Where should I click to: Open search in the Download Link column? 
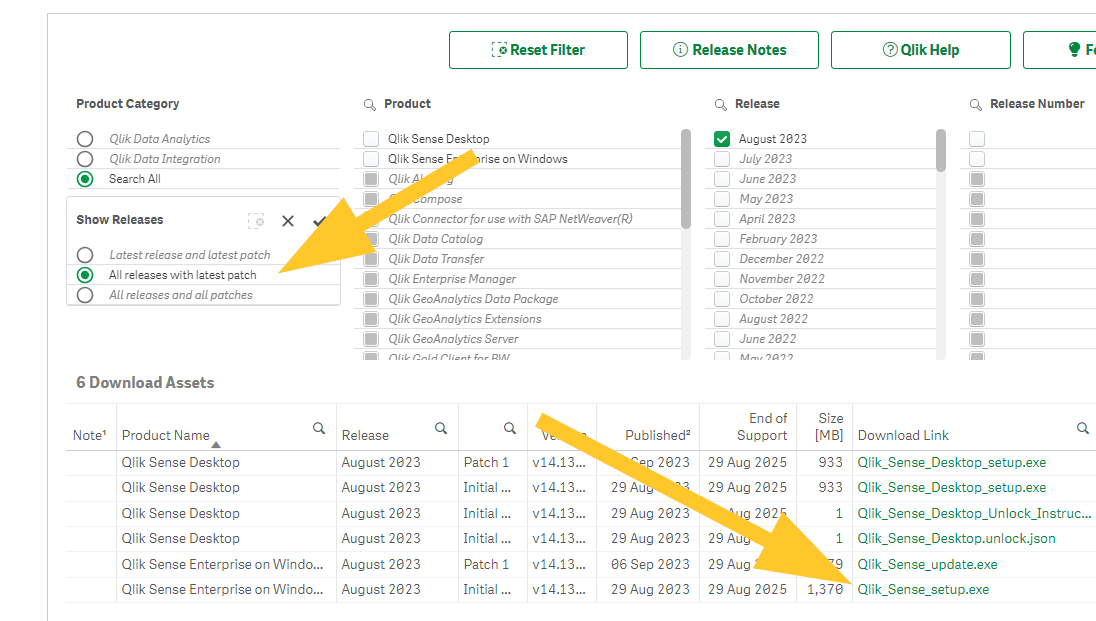(1082, 427)
